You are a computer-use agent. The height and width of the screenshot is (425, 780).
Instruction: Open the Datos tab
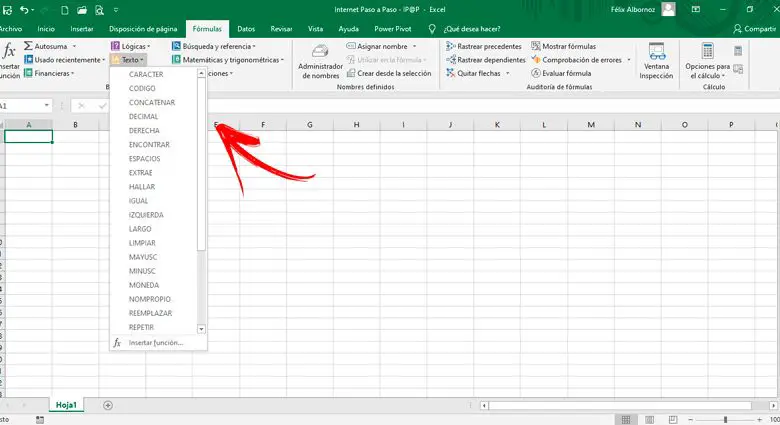point(246,29)
